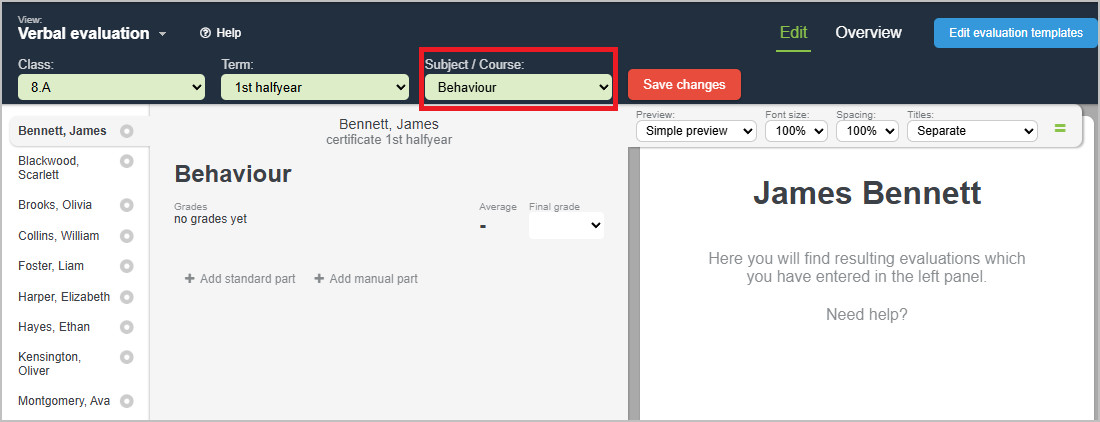Image resolution: width=1100 pixels, height=422 pixels.
Task: Click Edit evaluation templates button
Action: point(1015,33)
